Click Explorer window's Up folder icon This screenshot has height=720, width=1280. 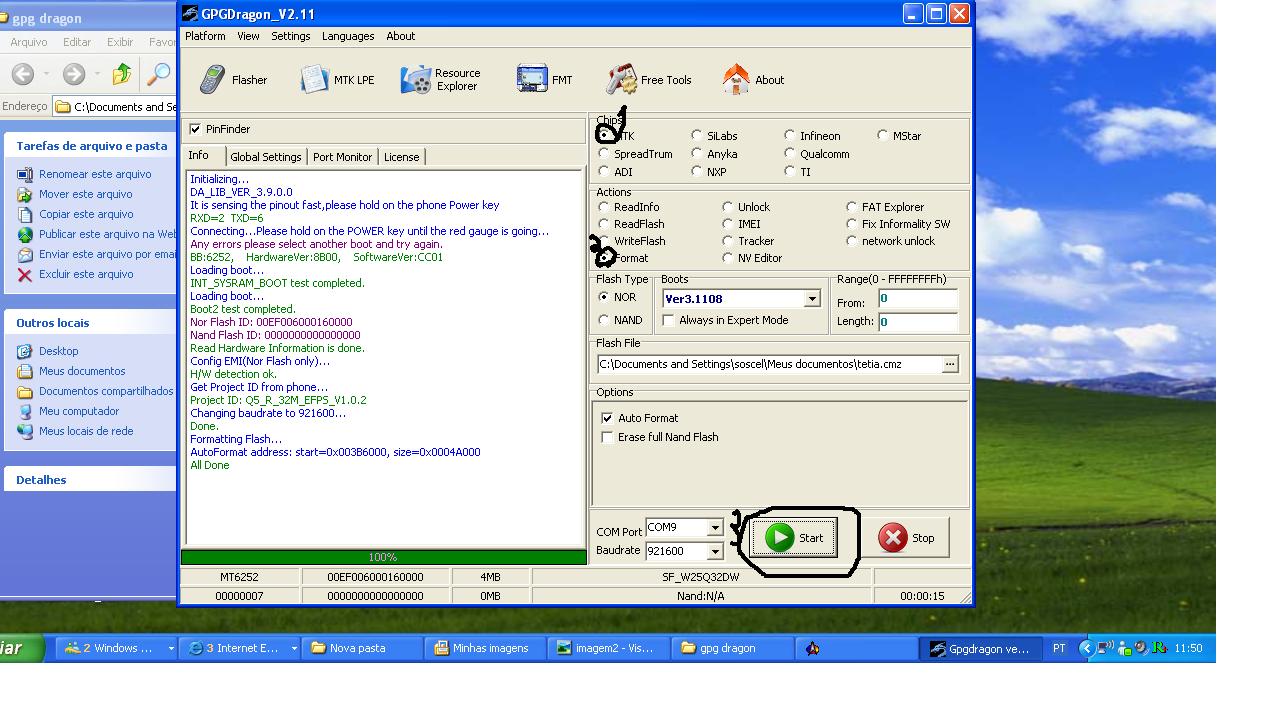click(121, 74)
